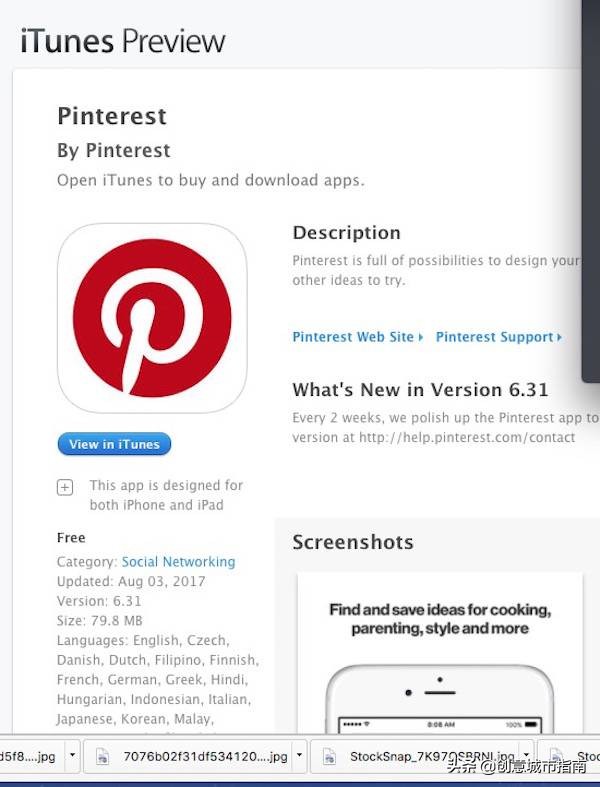Click the red Pinterest app icon
Screen dimensions: 600x787
pos(152,318)
